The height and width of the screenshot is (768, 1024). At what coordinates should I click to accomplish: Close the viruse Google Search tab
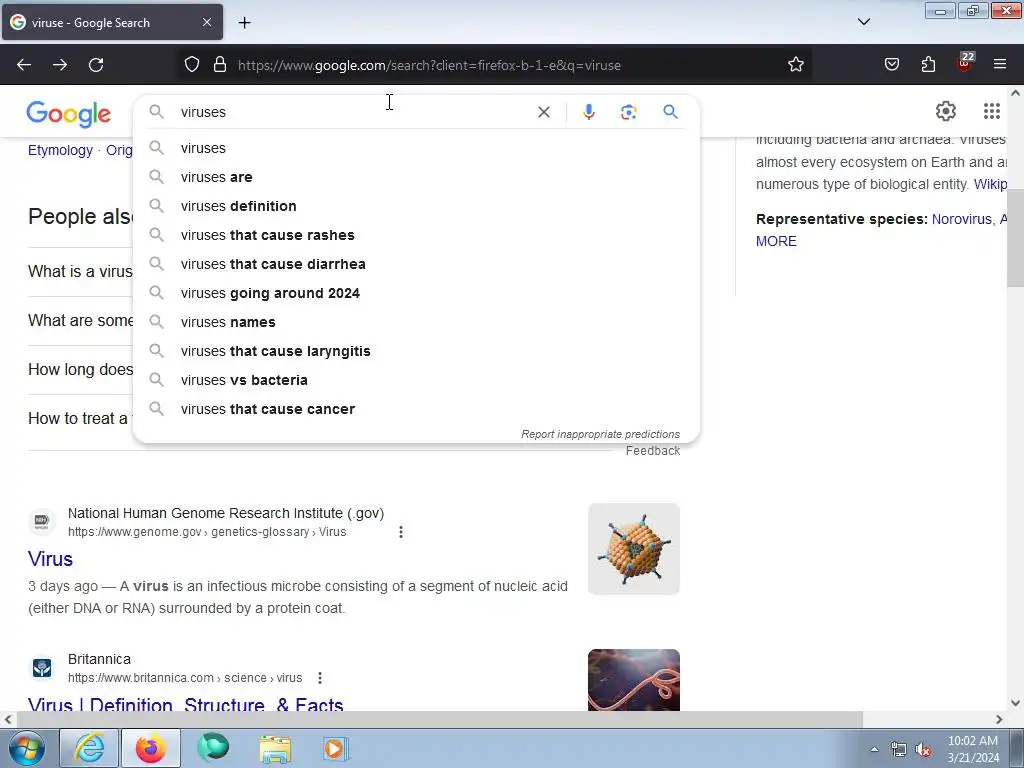point(206,22)
